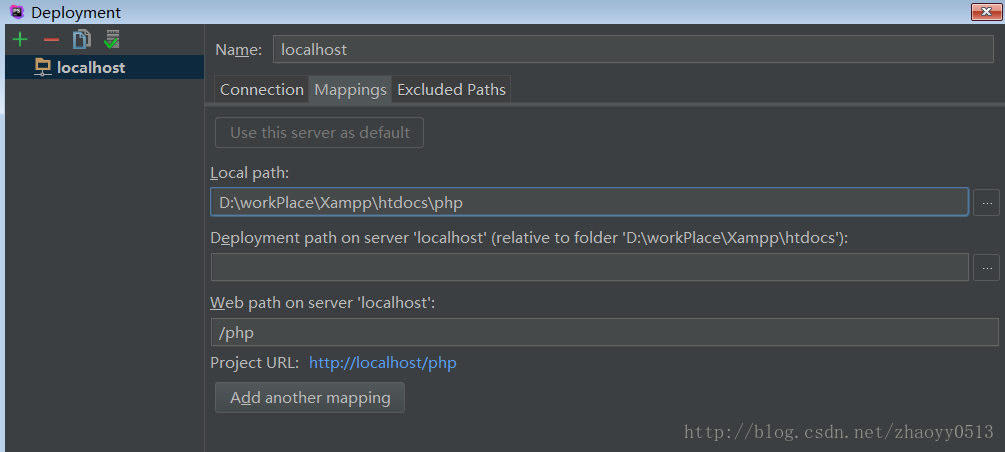Click the empty Deployment path field
This screenshot has height=452, width=1005.
(x=589, y=267)
